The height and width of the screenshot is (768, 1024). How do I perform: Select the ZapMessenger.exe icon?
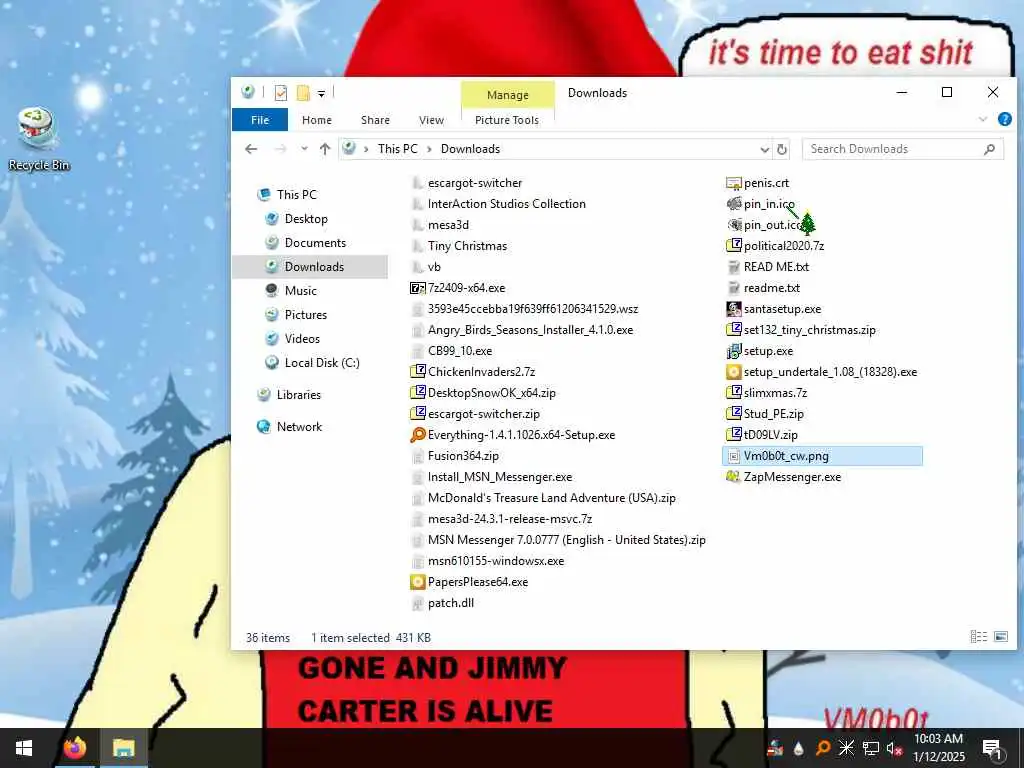(734, 477)
